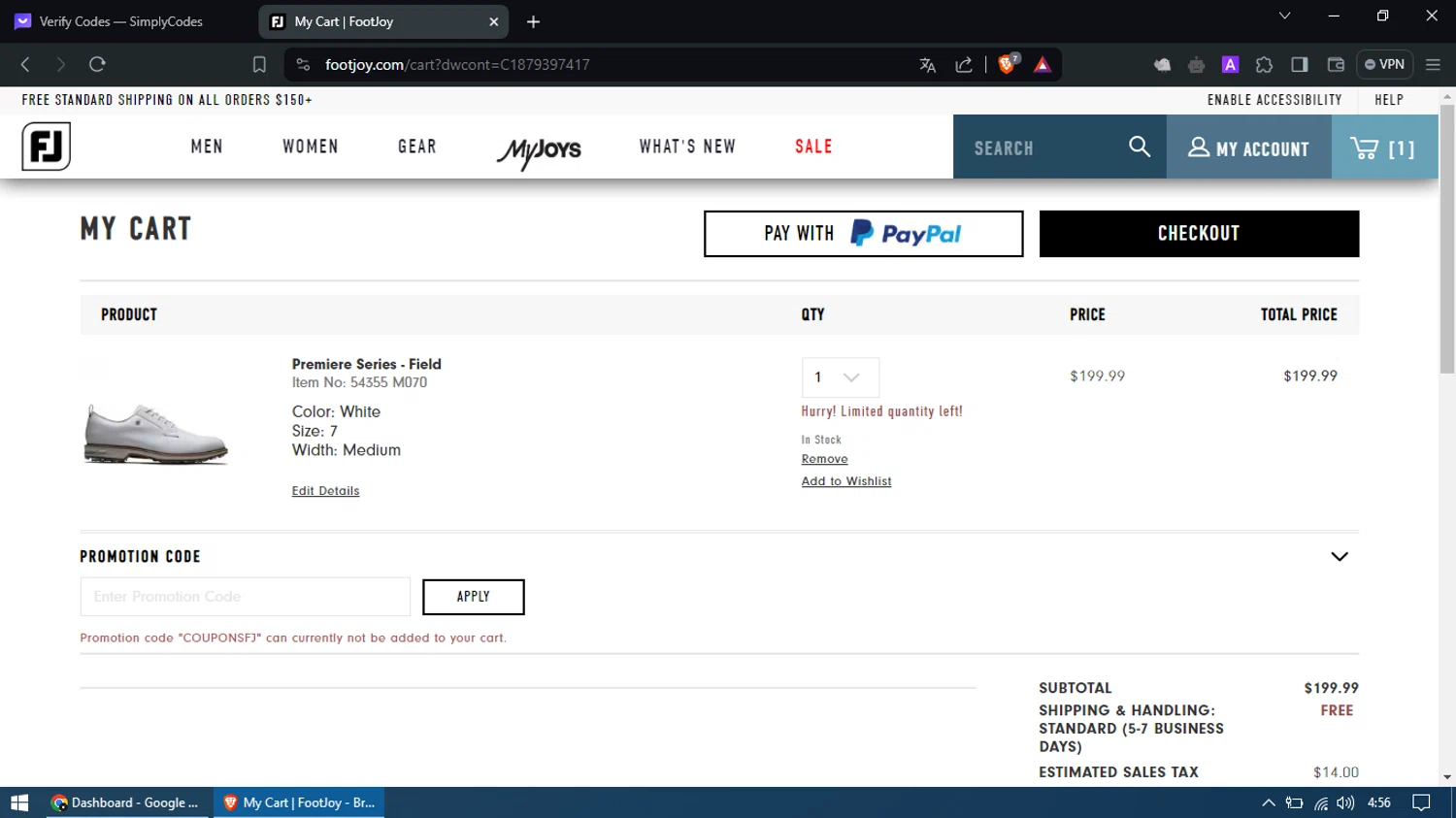
Task: Click Edit Details link
Action: [x=325, y=491]
